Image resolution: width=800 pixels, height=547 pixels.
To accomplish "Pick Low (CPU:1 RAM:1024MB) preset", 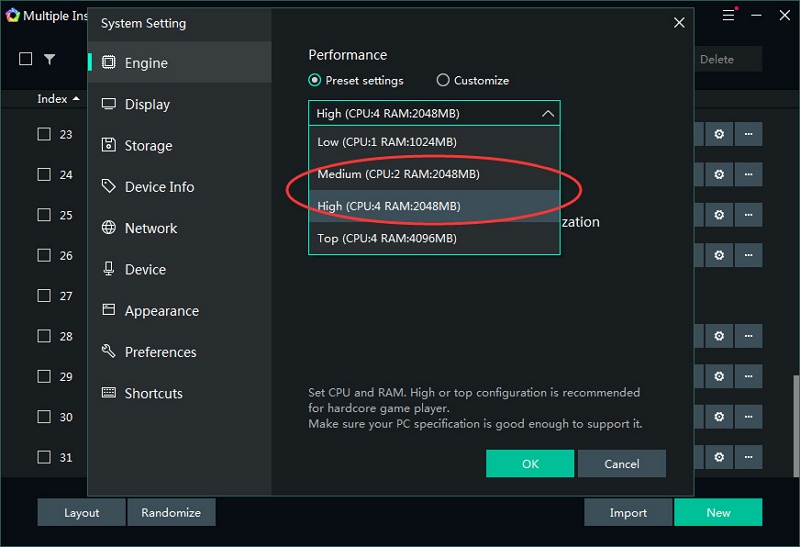I will pyautogui.click(x=434, y=142).
